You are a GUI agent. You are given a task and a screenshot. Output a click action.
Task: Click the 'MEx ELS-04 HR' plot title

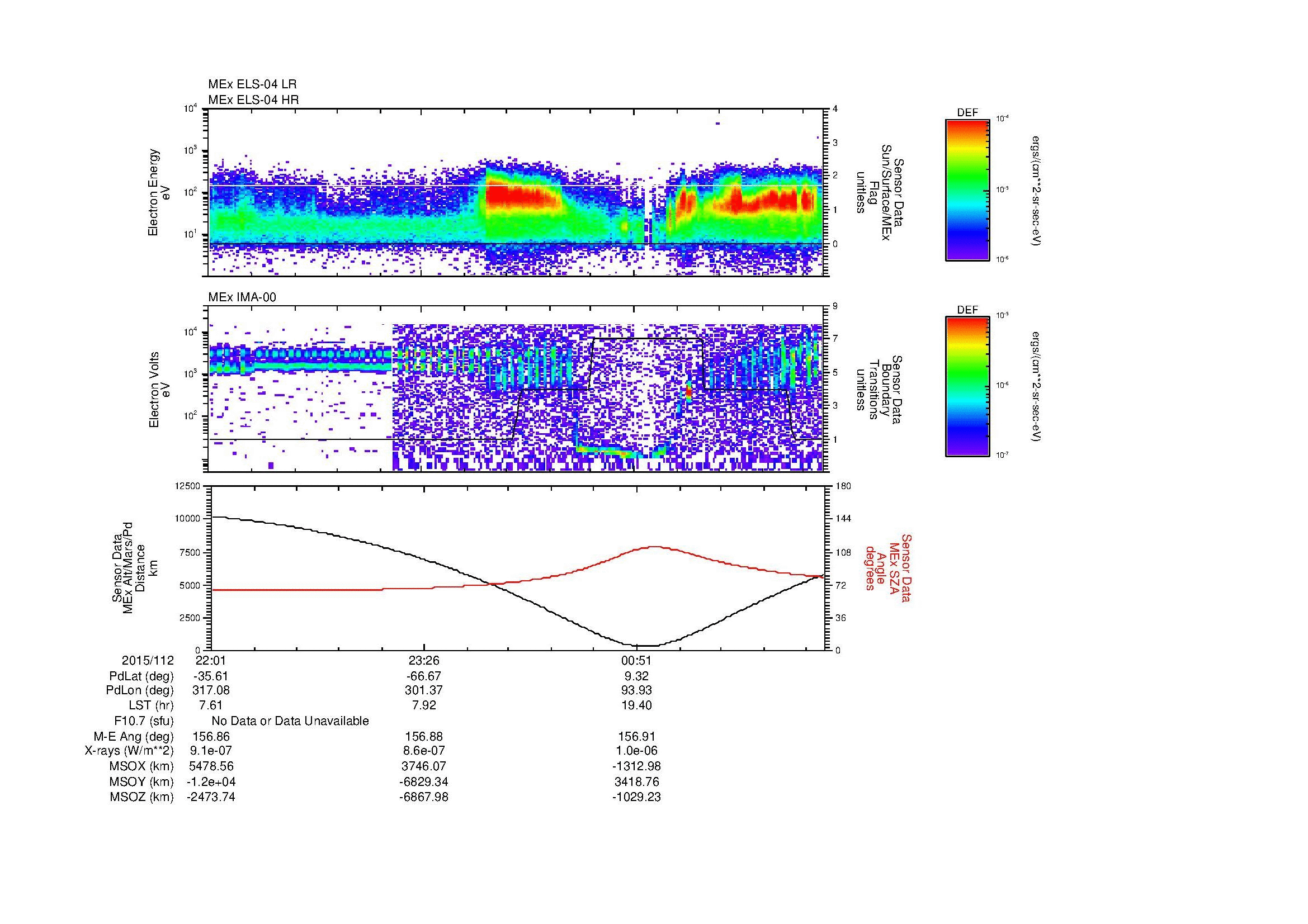click(x=253, y=99)
